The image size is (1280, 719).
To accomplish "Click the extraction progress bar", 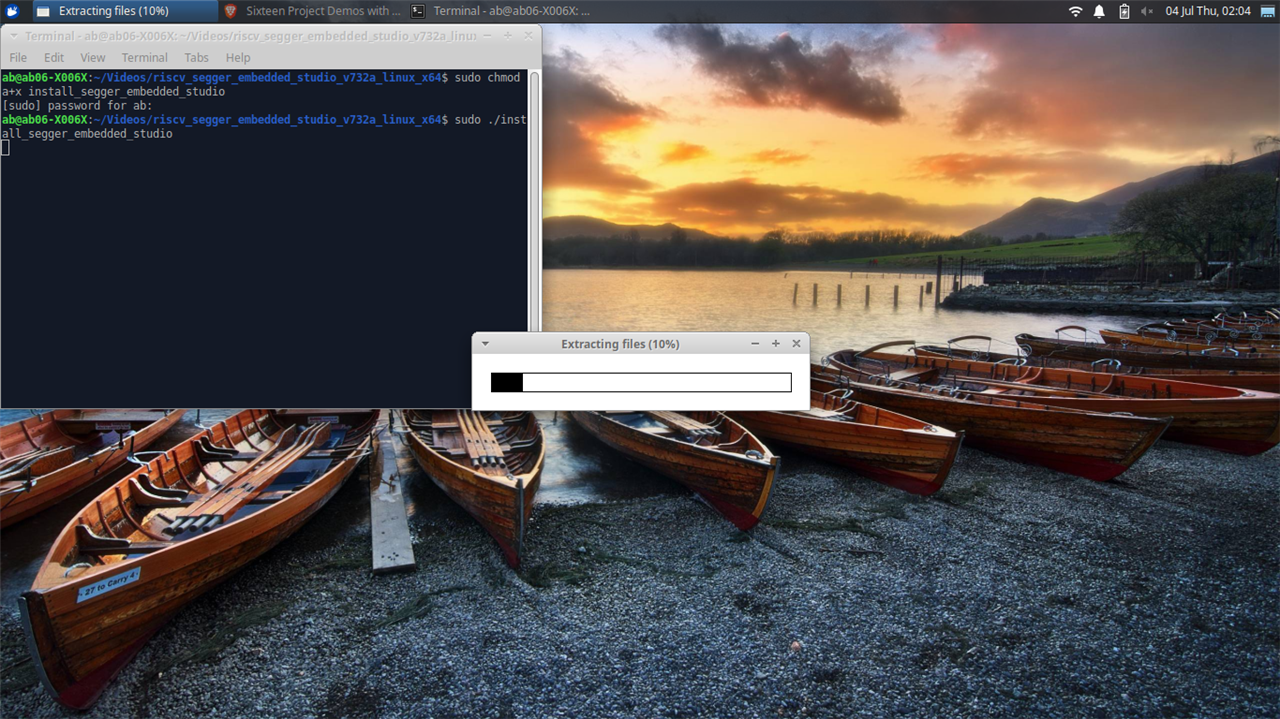I will [641, 382].
